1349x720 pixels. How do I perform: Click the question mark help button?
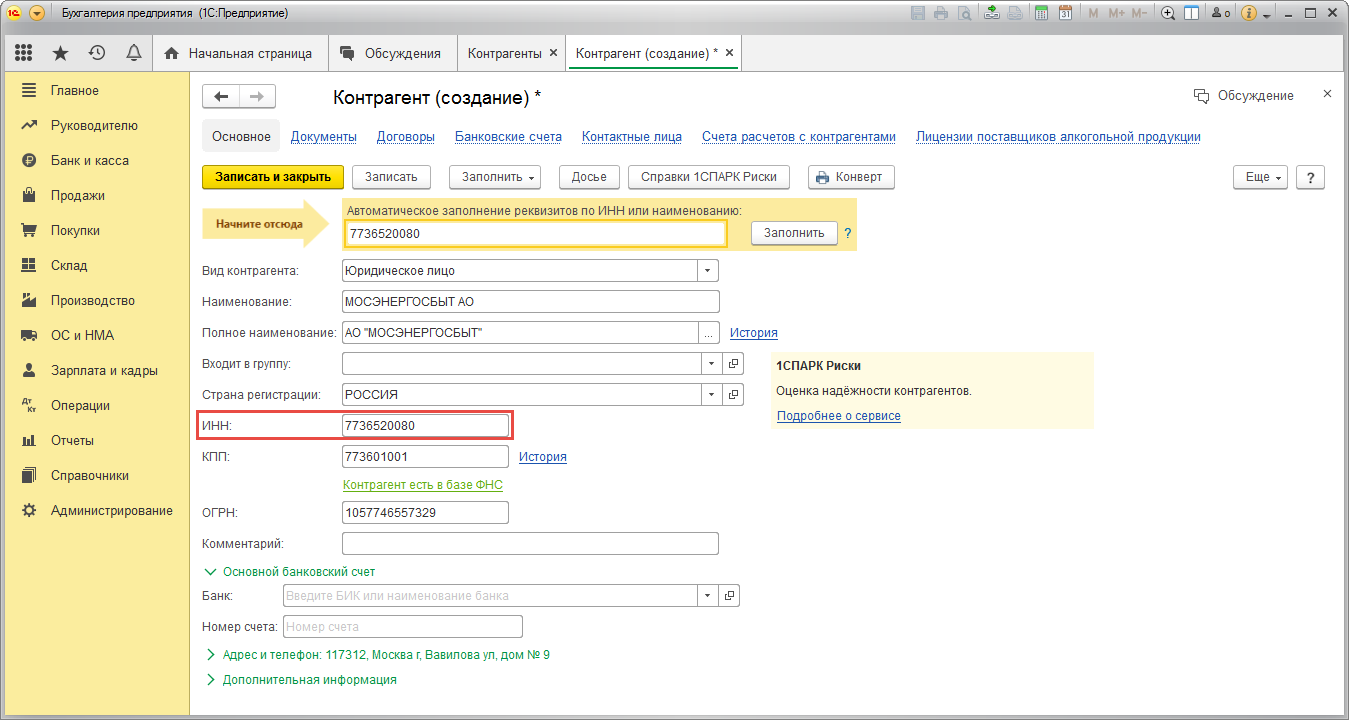(x=1310, y=177)
